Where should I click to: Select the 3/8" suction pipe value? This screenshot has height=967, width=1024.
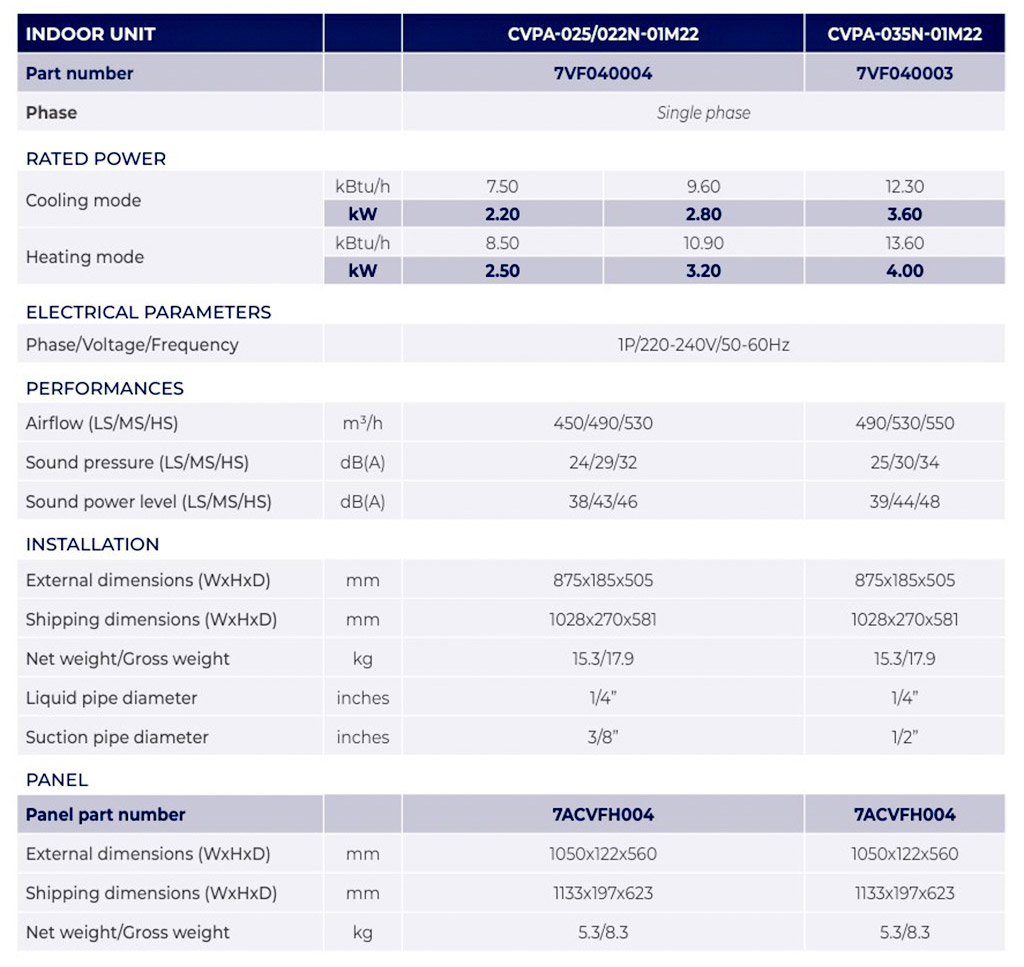click(x=602, y=737)
